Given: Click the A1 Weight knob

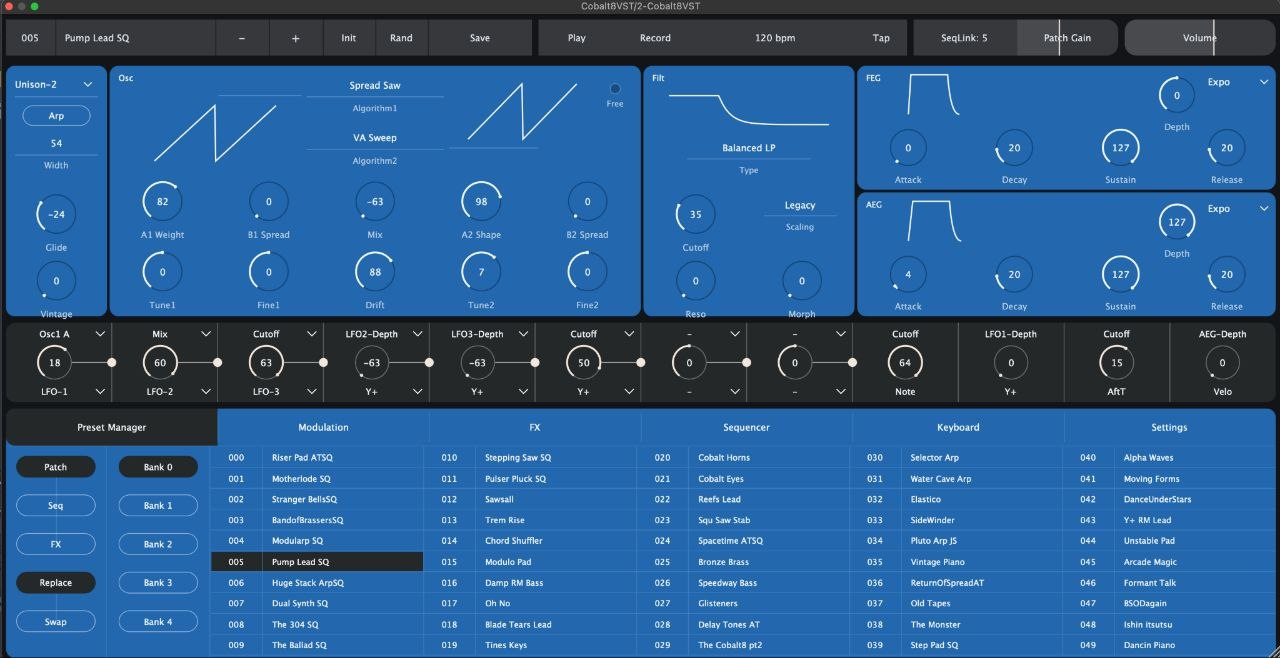Looking at the screenshot, I should click(162, 202).
